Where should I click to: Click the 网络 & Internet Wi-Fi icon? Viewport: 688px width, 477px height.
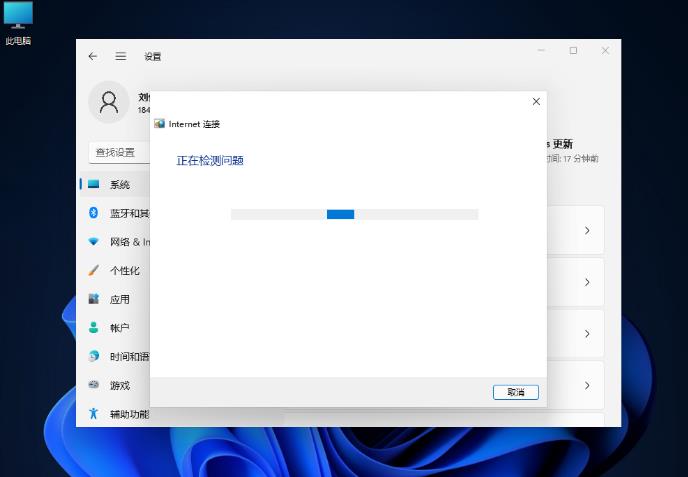tap(94, 242)
